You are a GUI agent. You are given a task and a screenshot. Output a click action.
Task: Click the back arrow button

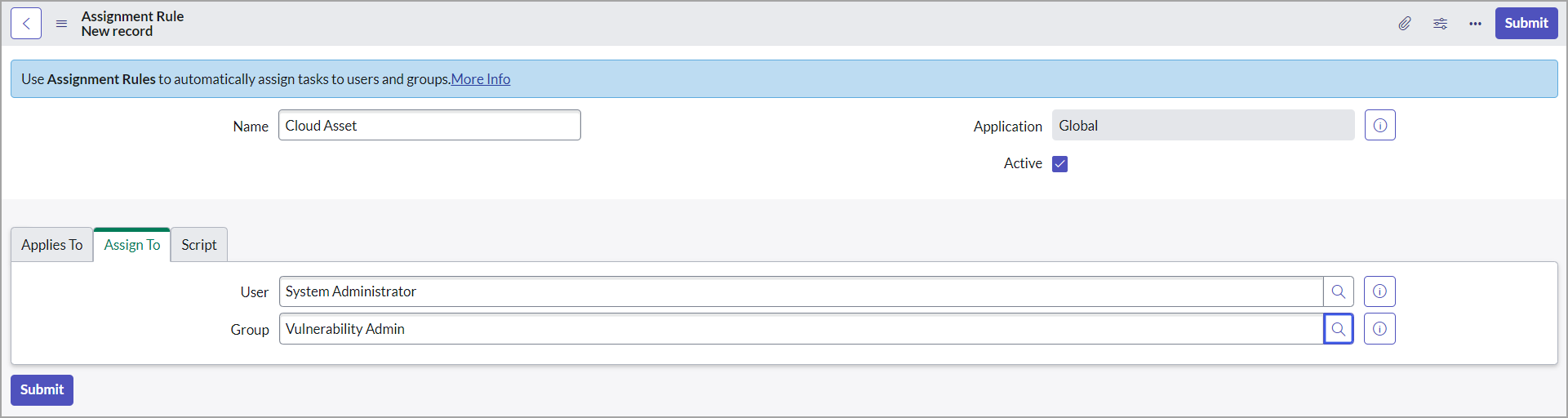coord(26,24)
